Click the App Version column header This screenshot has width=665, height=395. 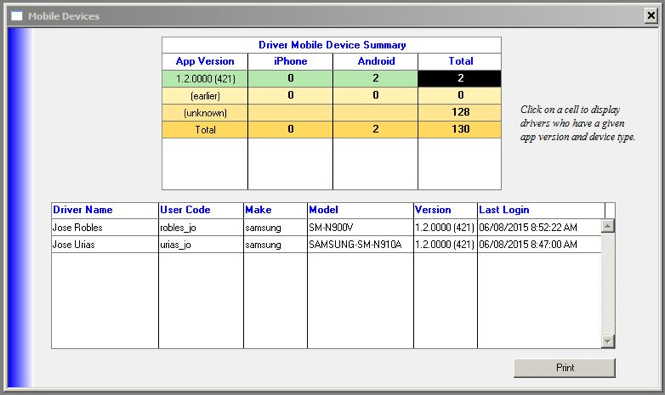(205, 62)
